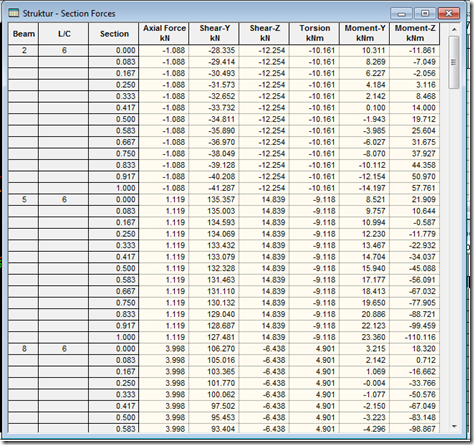Click L/C cell 6 in Beam 5 row
The height and width of the screenshot is (445, 474).
64,200
